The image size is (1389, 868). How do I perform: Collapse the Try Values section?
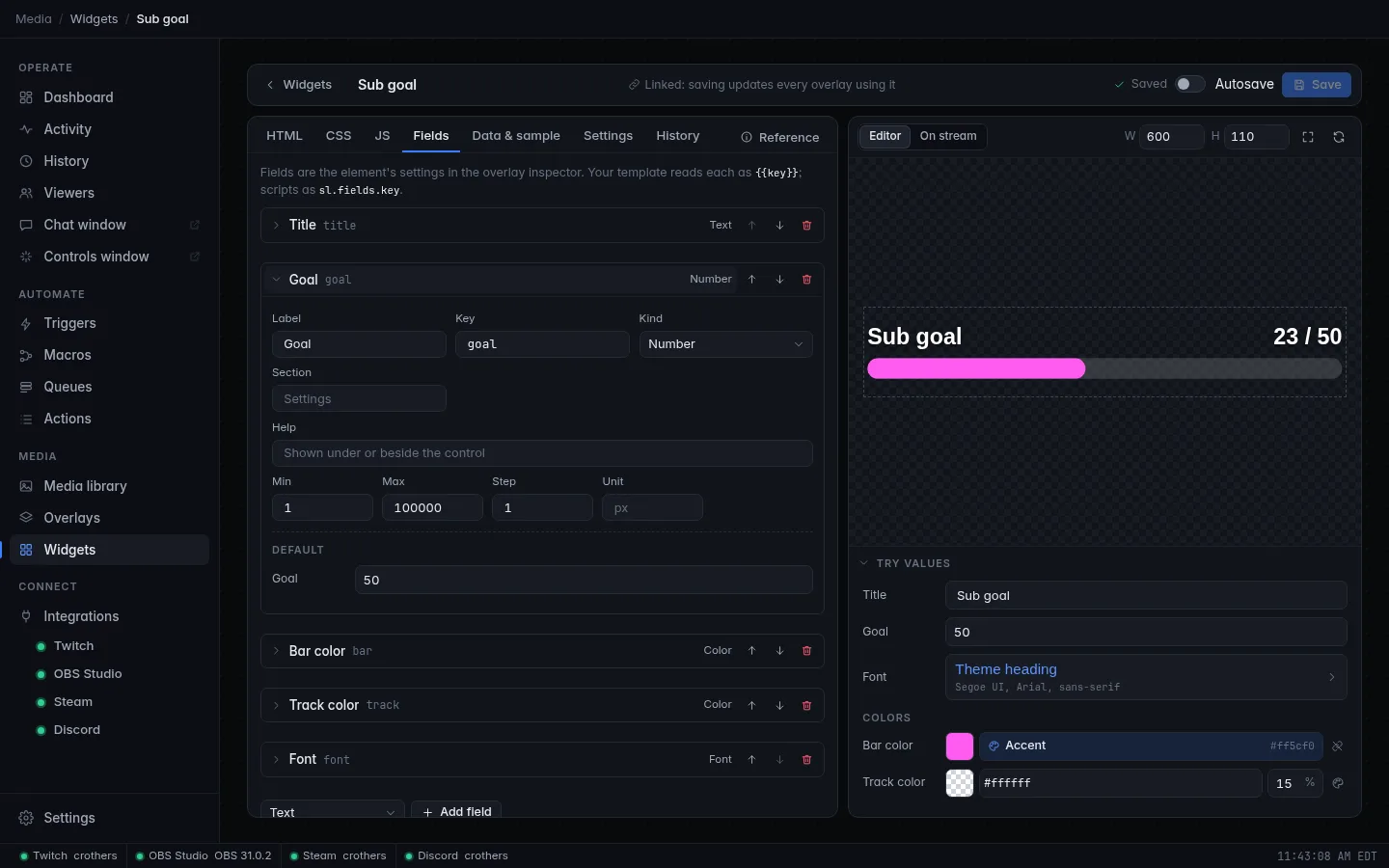[905, 563]
